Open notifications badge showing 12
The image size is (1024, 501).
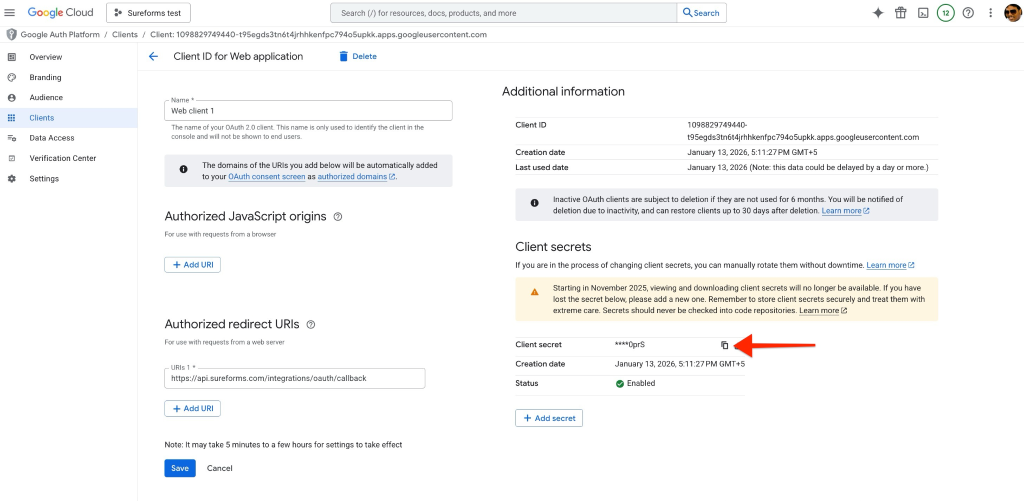click(945, 13)
